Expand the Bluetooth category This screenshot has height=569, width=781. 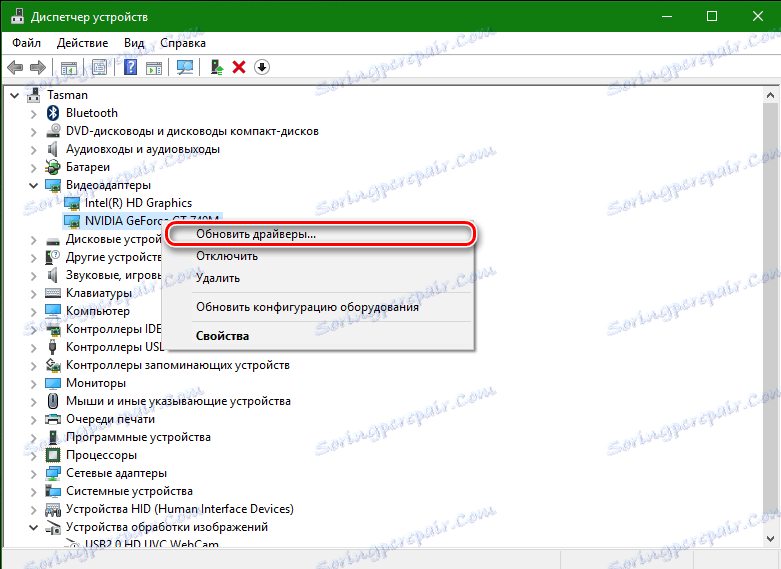click(x=33, y=114)
